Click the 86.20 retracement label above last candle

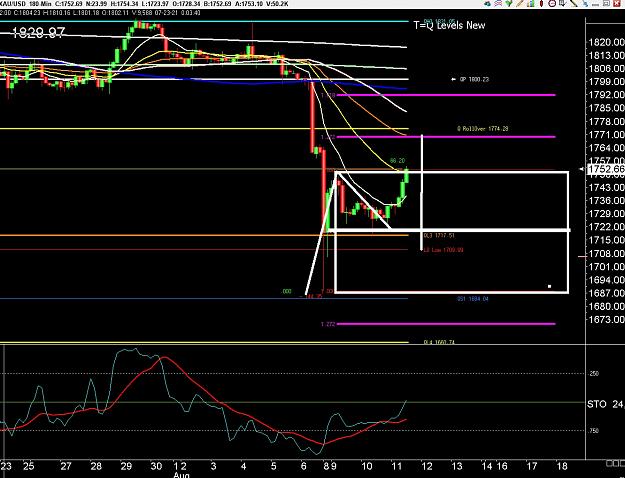click(397, 161)
